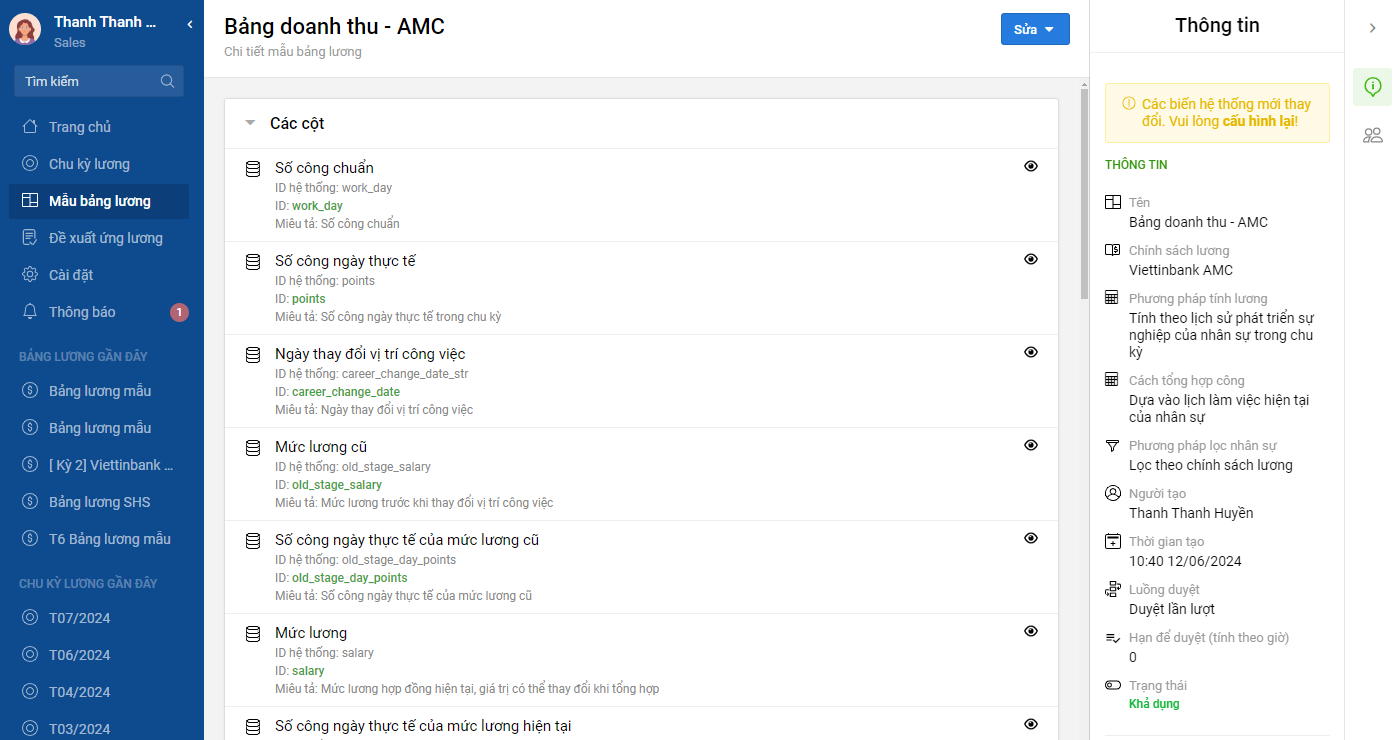
Task: Focus the Tìm kiếm search field
Action: click(x=99, y=81)
